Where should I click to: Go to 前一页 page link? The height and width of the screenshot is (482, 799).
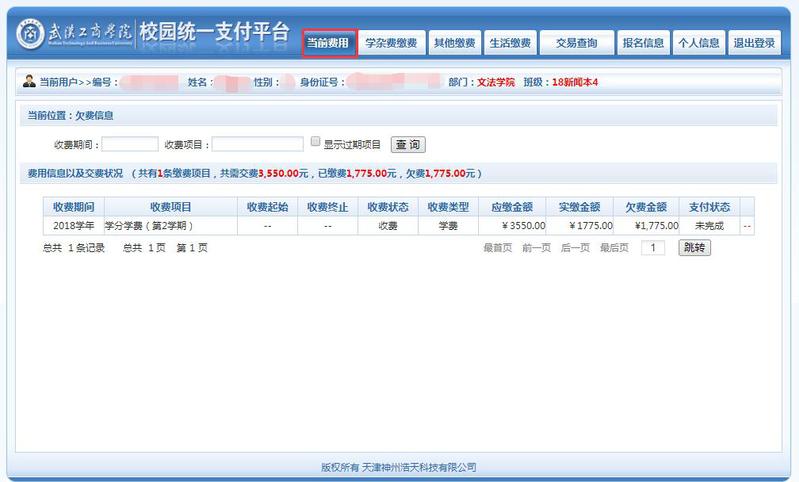pos(536,247)
